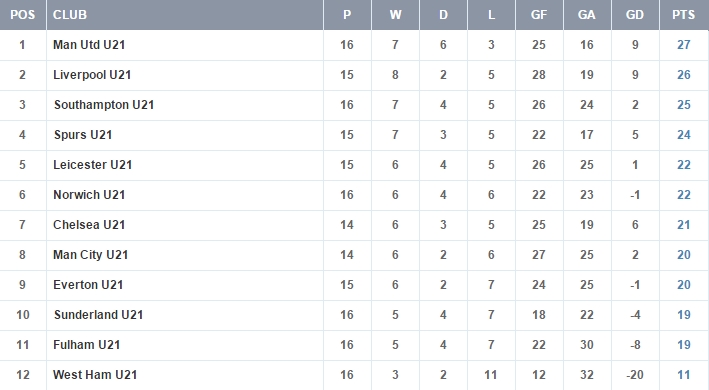Image resolution: width=709 pixels, height=390 pixels.
Task: Click the Spurs U21 club name
Action: click(x=83, y=135)
